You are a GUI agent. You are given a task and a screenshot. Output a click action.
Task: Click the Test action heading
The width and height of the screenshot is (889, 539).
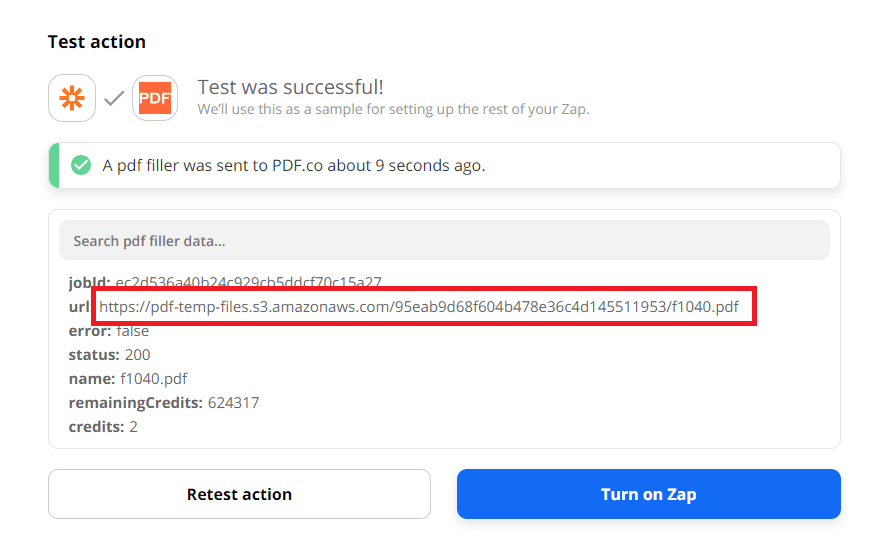pos(97,42)
